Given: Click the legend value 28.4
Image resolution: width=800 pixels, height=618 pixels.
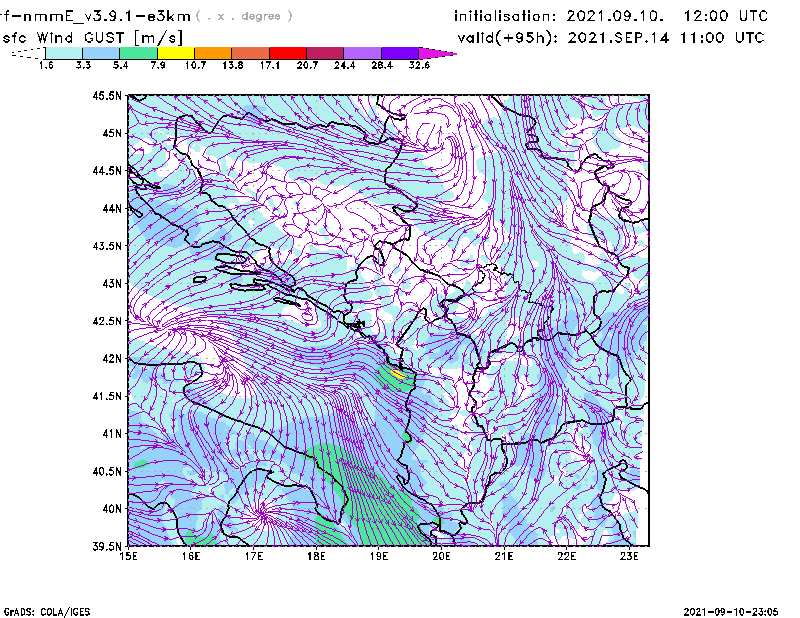Looking at the screenshot, I should (382, 65).
